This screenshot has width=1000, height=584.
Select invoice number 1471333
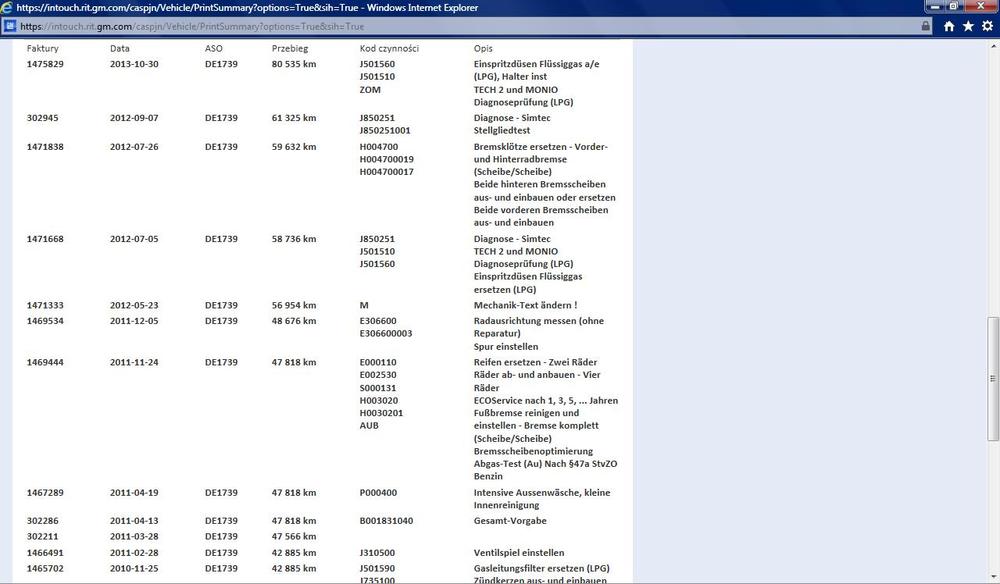tap(45, 305)
